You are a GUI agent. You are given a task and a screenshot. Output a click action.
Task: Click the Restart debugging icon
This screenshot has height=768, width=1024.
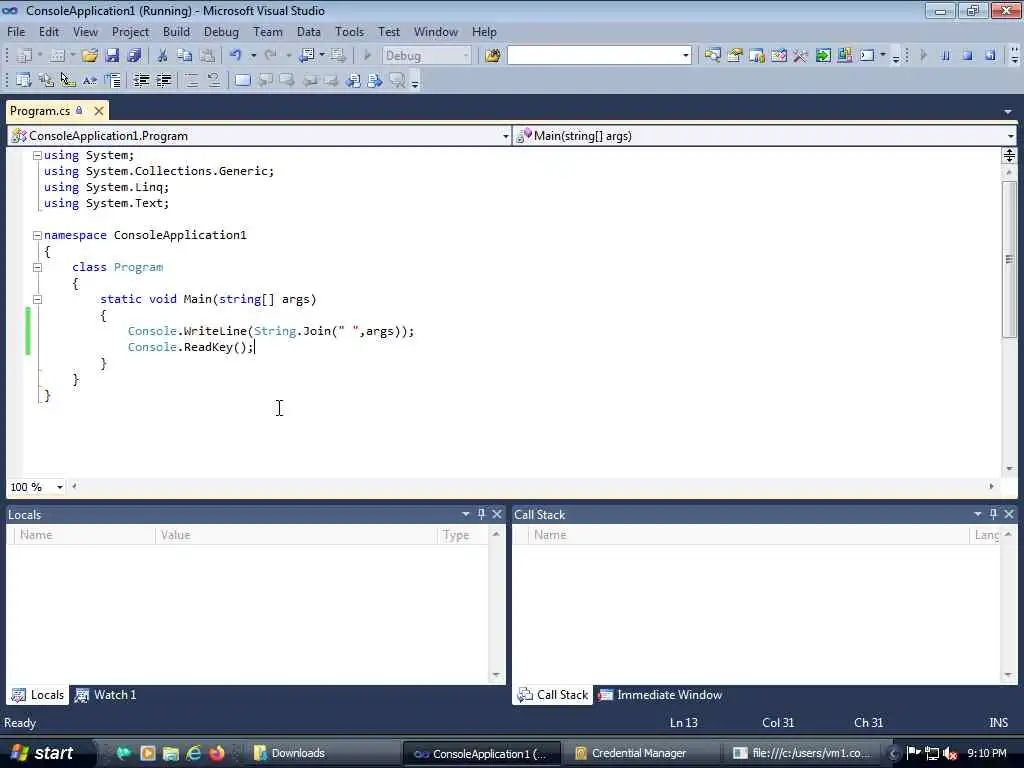tap(990, 56)
